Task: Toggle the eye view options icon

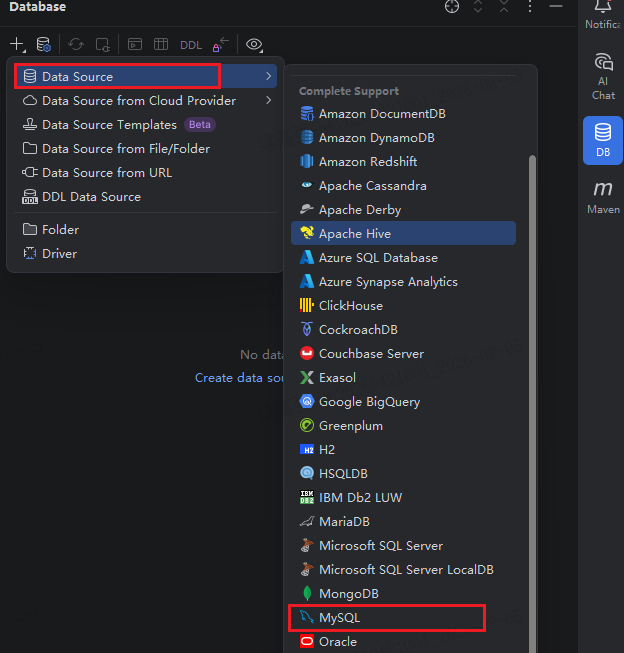Action: click(255, 44)
